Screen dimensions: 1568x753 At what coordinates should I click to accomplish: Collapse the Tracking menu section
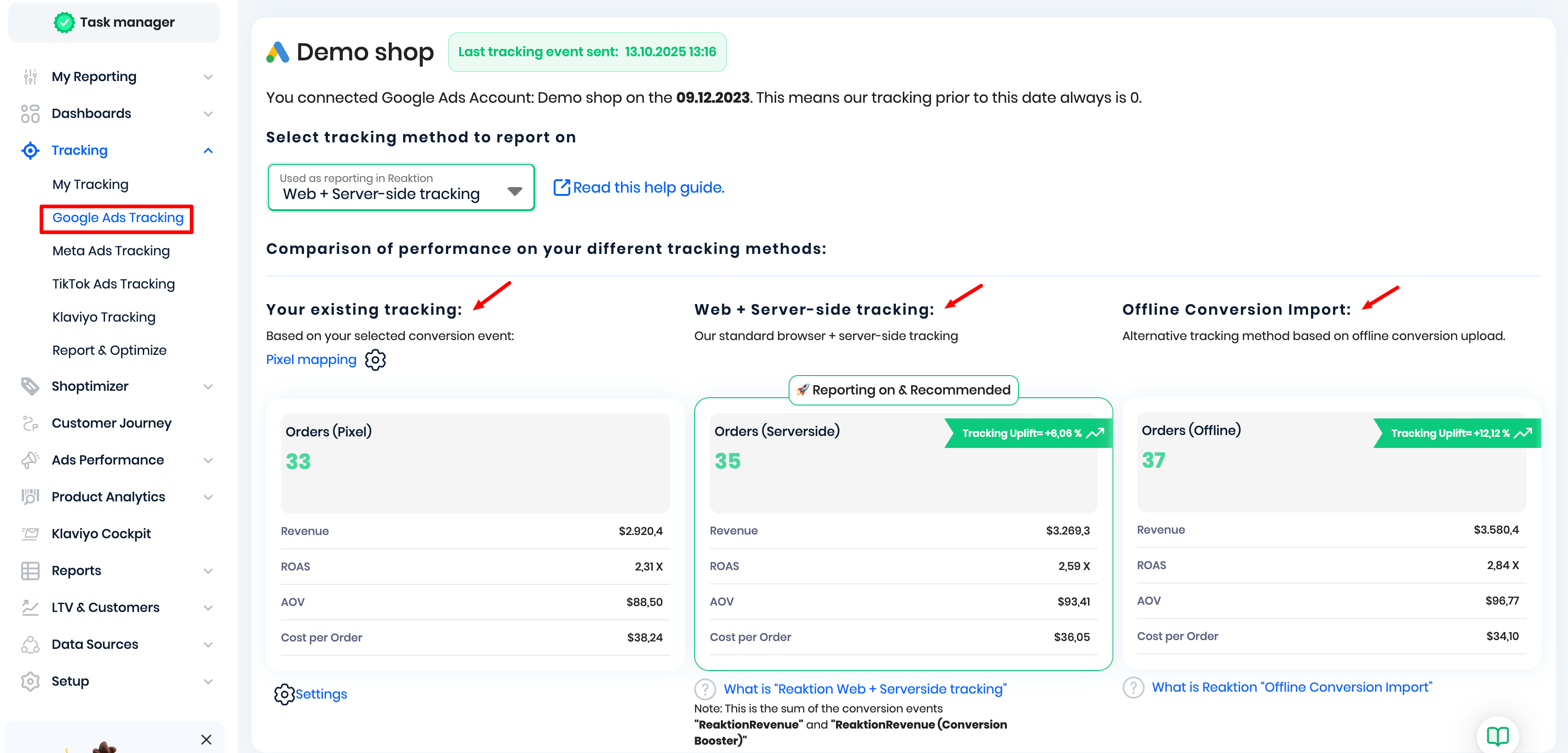pyautogui.click(x=208, y=150)
